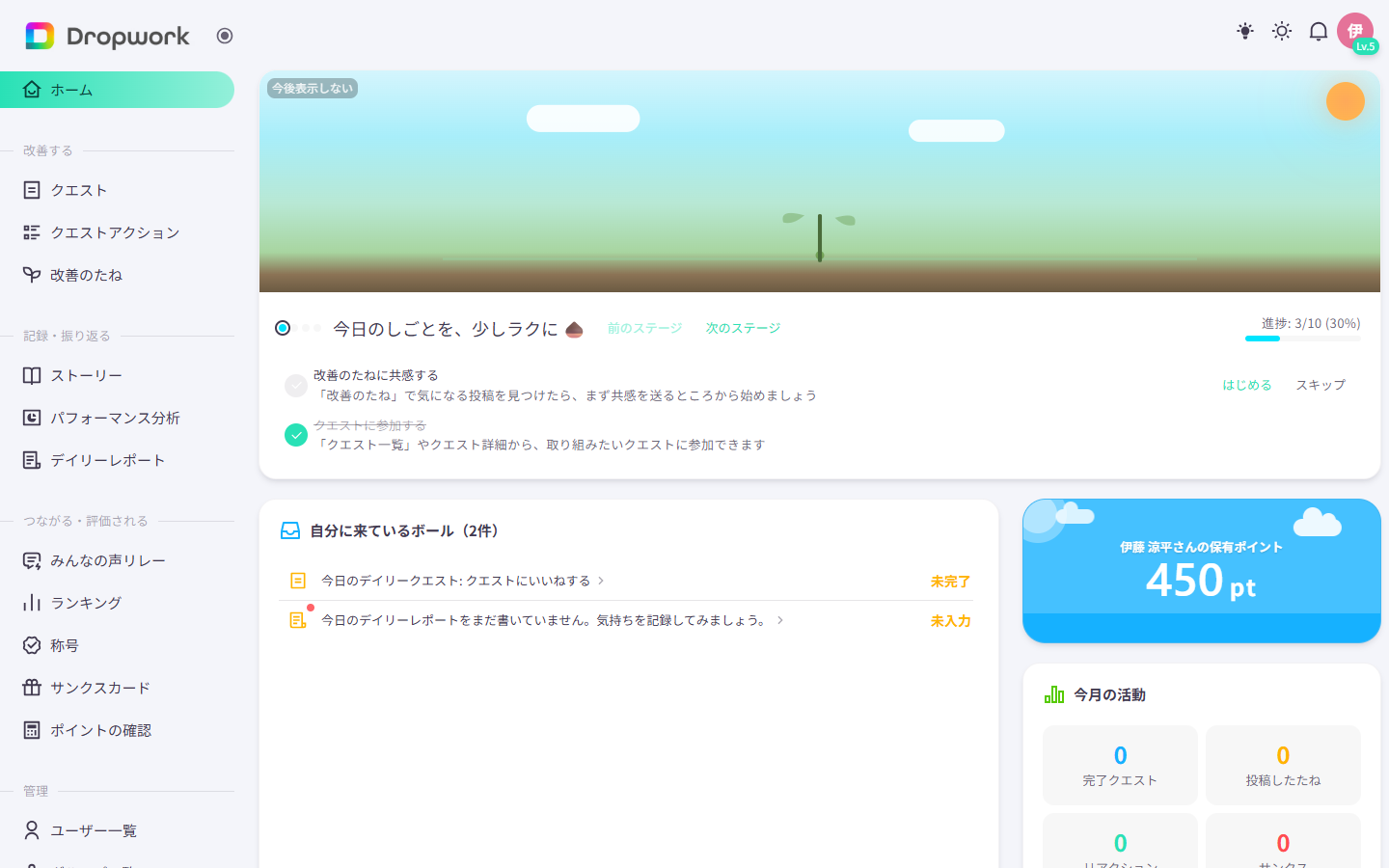Select the active stage radio dot
The image size is (1389, 868).
[283, 328]
